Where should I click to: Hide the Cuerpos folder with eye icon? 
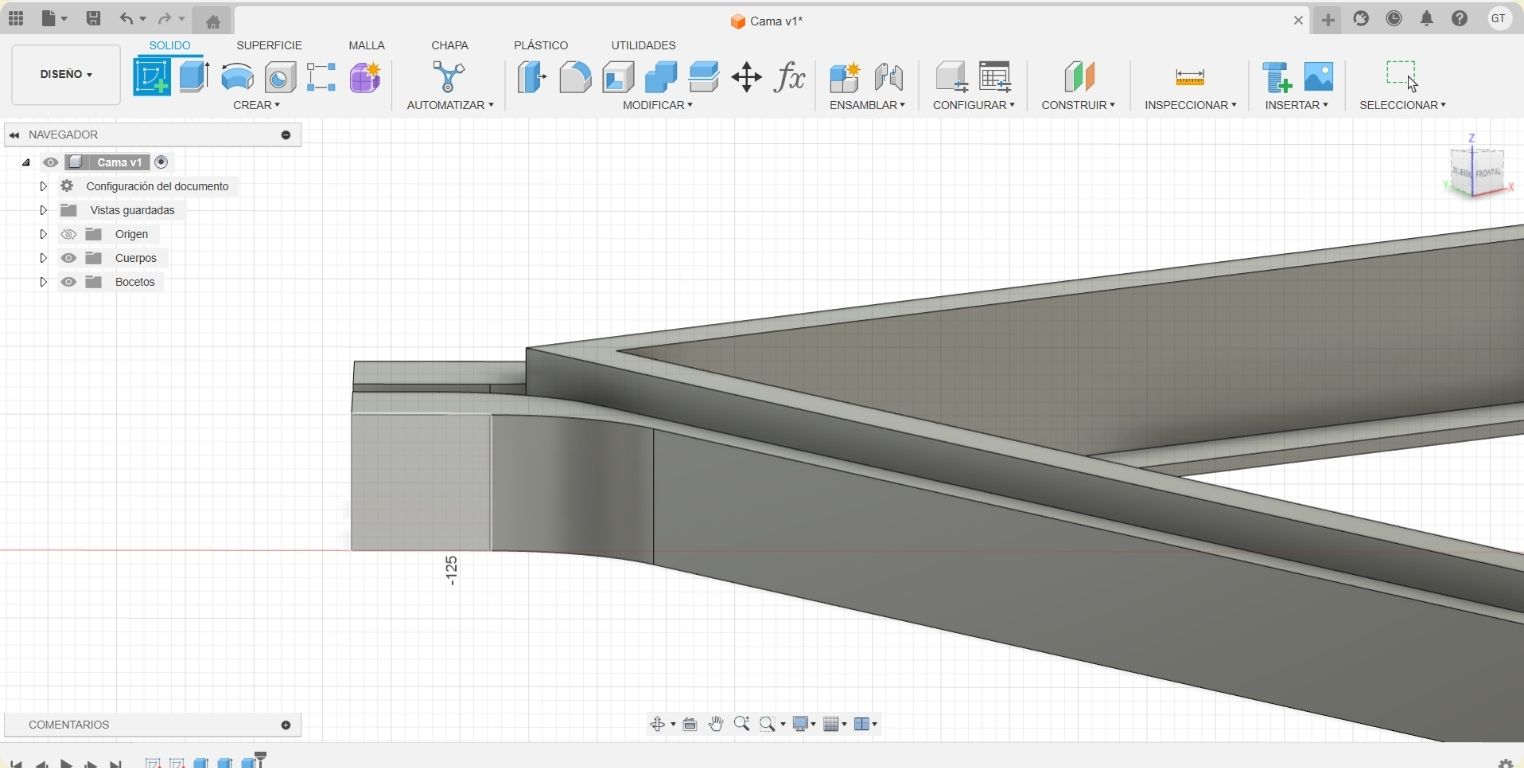(68, 258)
